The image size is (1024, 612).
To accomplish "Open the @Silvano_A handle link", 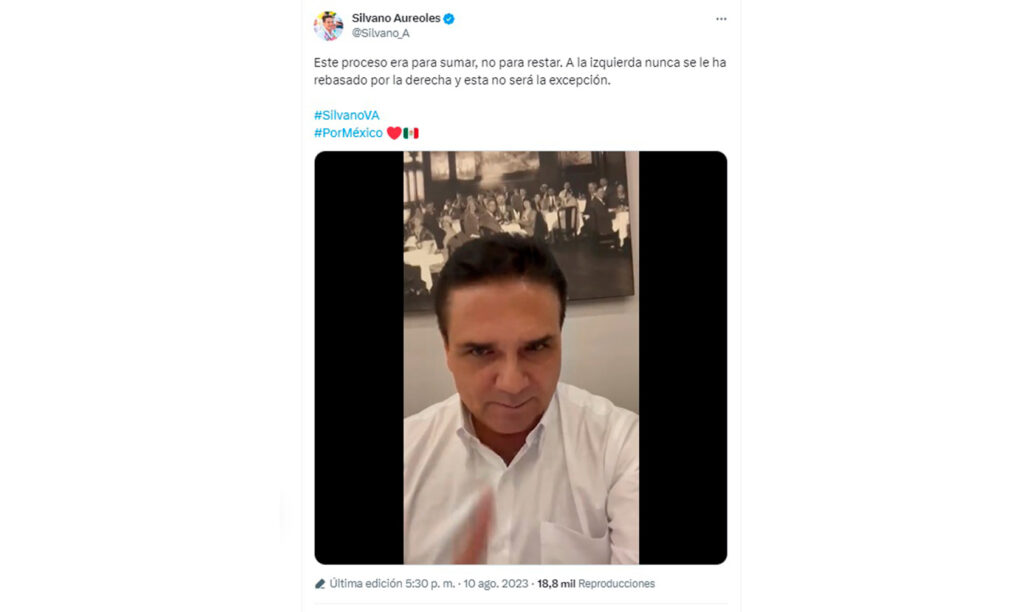I will click(381, 33).
